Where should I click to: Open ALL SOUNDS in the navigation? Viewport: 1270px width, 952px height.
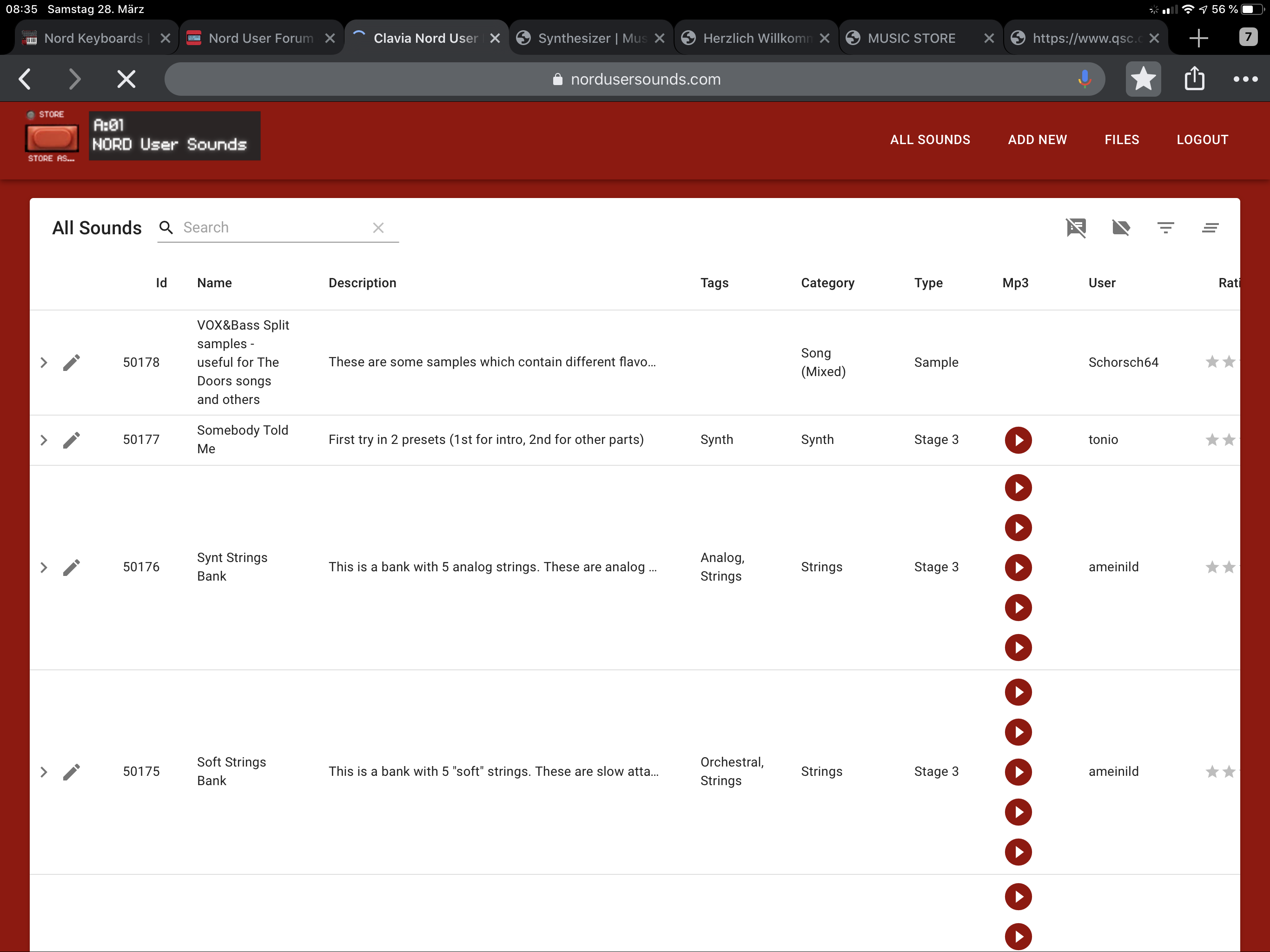pyautogui.click(x=930, y=139)
